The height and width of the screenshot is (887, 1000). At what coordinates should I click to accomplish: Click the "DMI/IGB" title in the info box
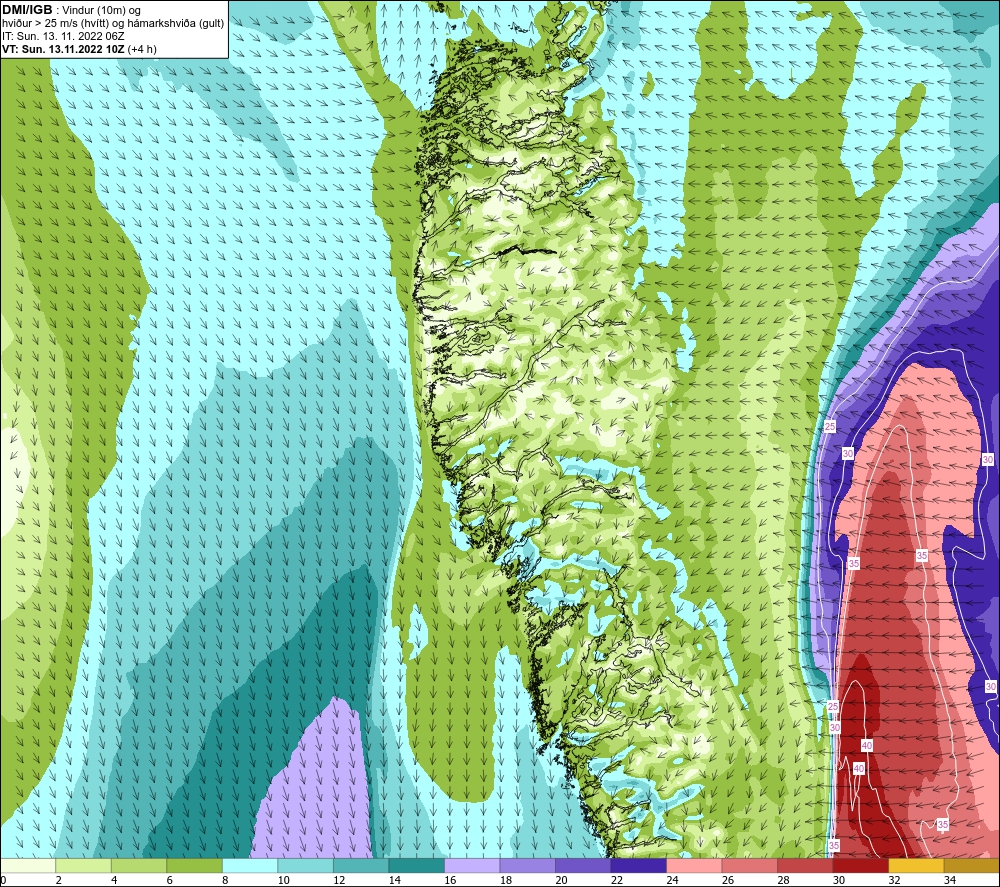coord(27,10)
